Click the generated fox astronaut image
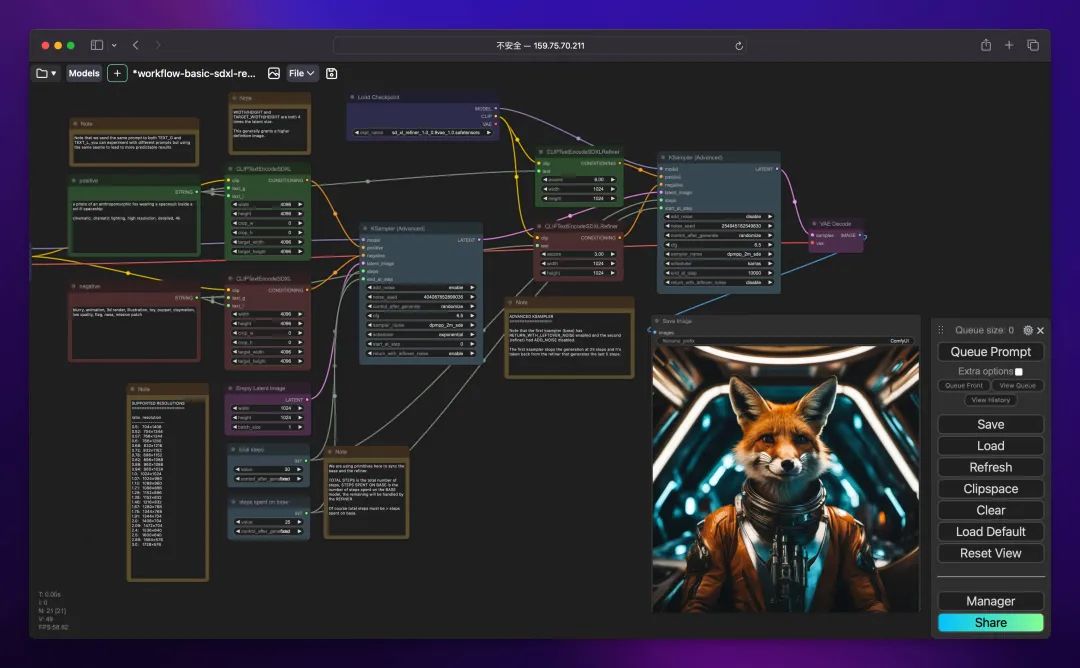This screenshot has width=1080, height=668. (785, 479)
